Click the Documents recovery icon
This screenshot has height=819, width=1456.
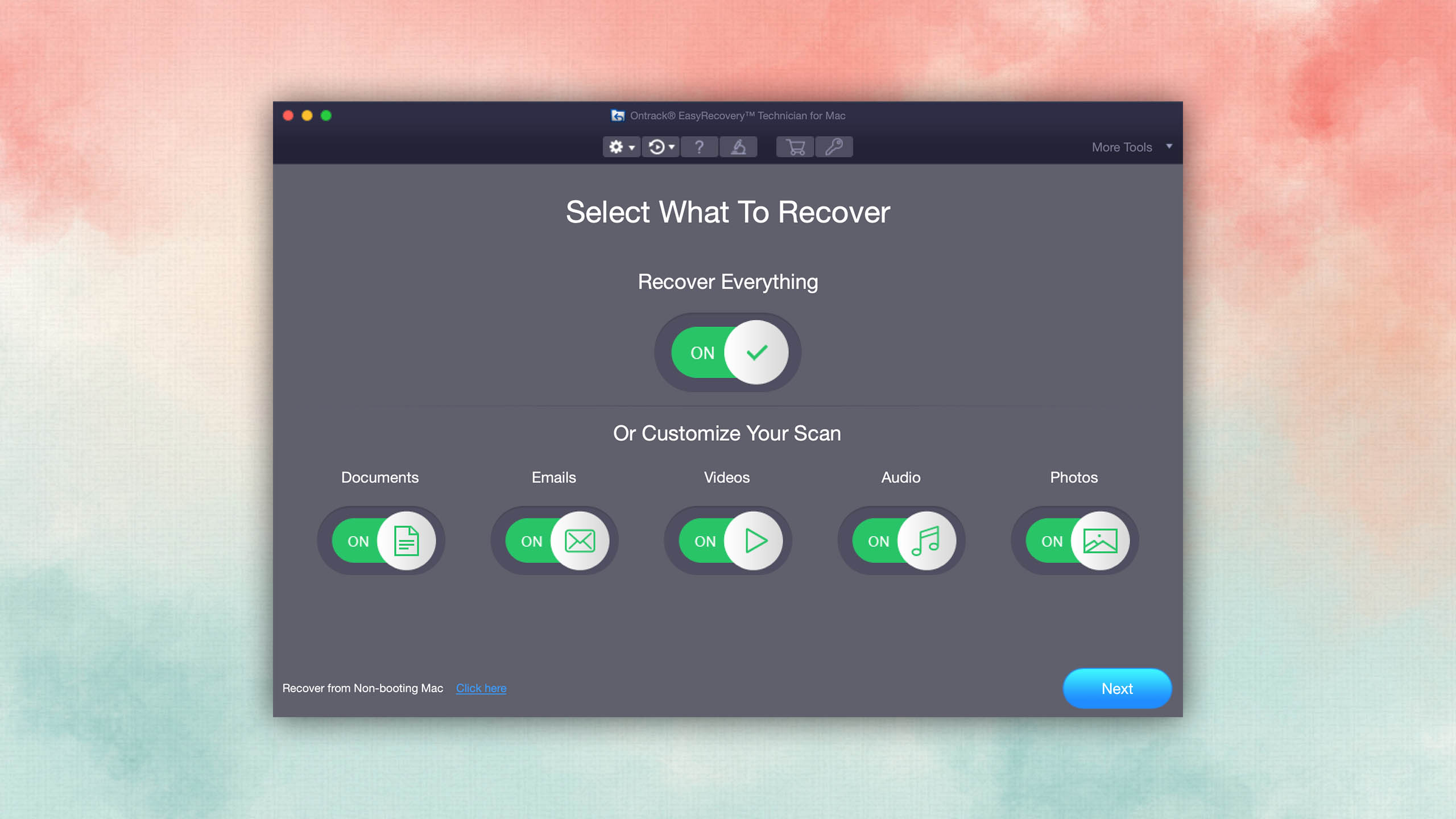[x=406, y=541]
